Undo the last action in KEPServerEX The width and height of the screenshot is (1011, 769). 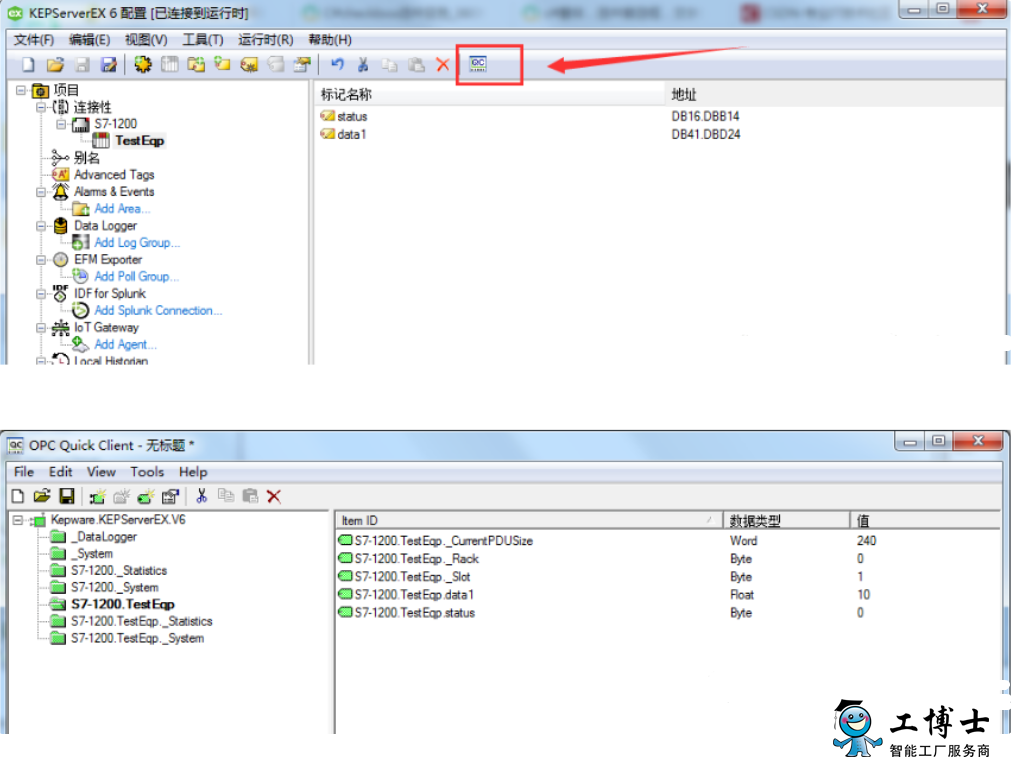pyautogui.click(x=337, y=64)
